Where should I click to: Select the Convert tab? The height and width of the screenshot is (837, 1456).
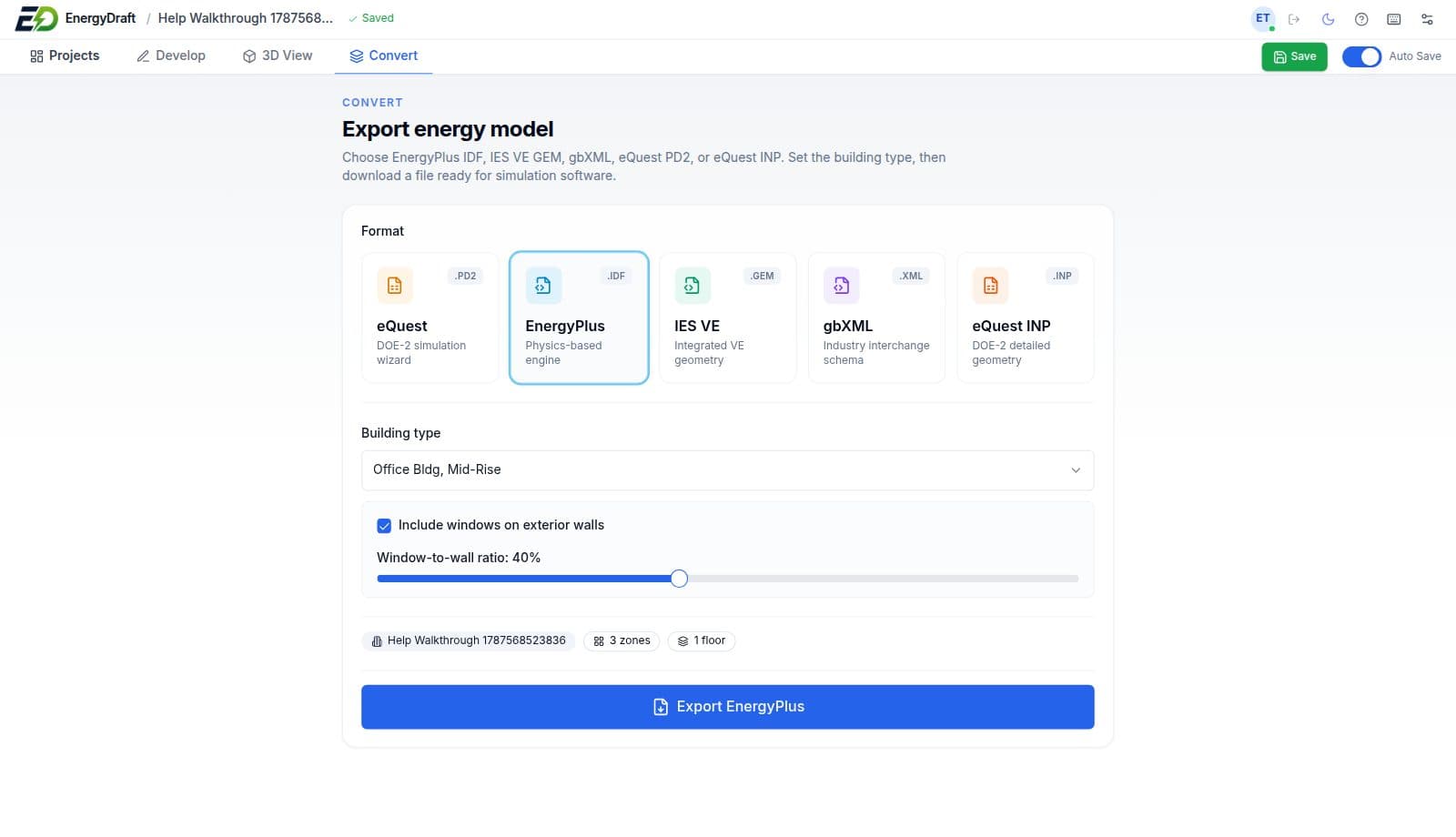click(384, 55)
